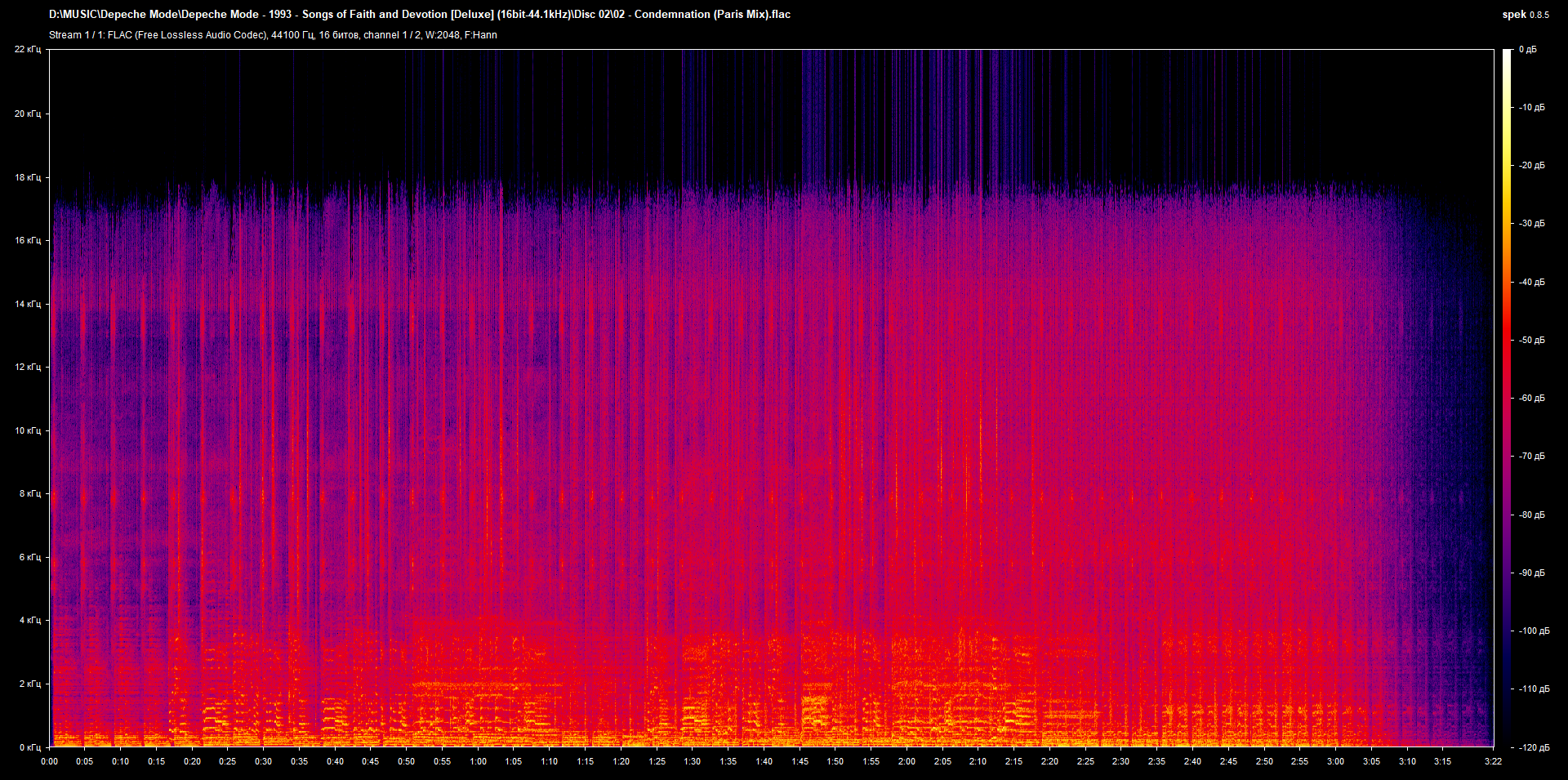Select the 3:22 end time label

pyautogui.click(x=1493, y=761)
